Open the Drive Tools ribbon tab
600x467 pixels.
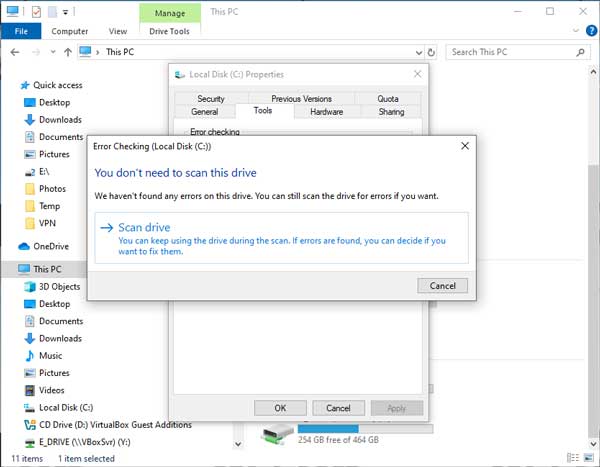[170, 31]
